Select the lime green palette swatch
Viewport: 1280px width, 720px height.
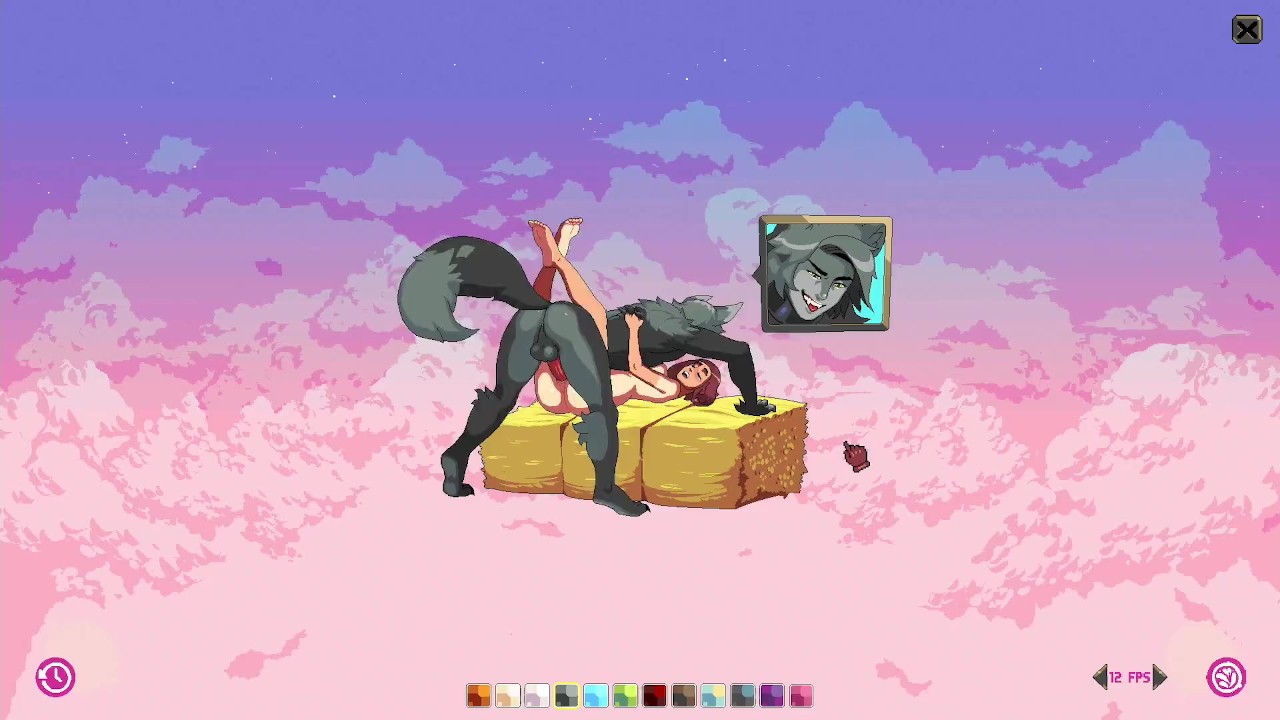[x=625, y=695]
